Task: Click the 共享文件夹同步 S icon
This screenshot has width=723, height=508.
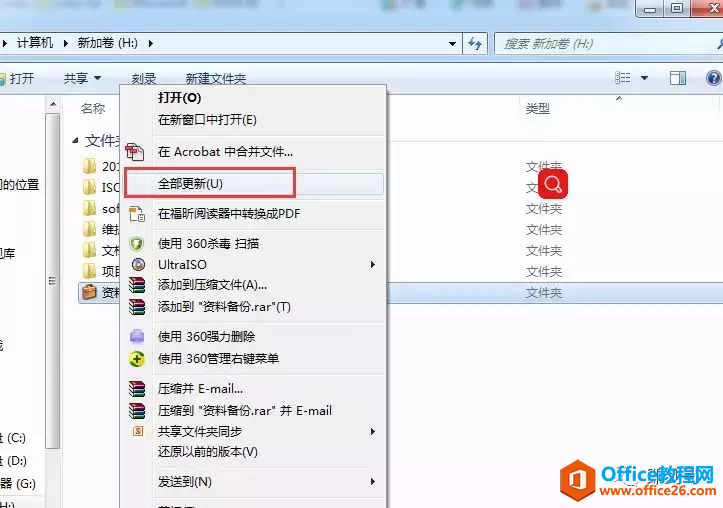Action: pos(138,431)
